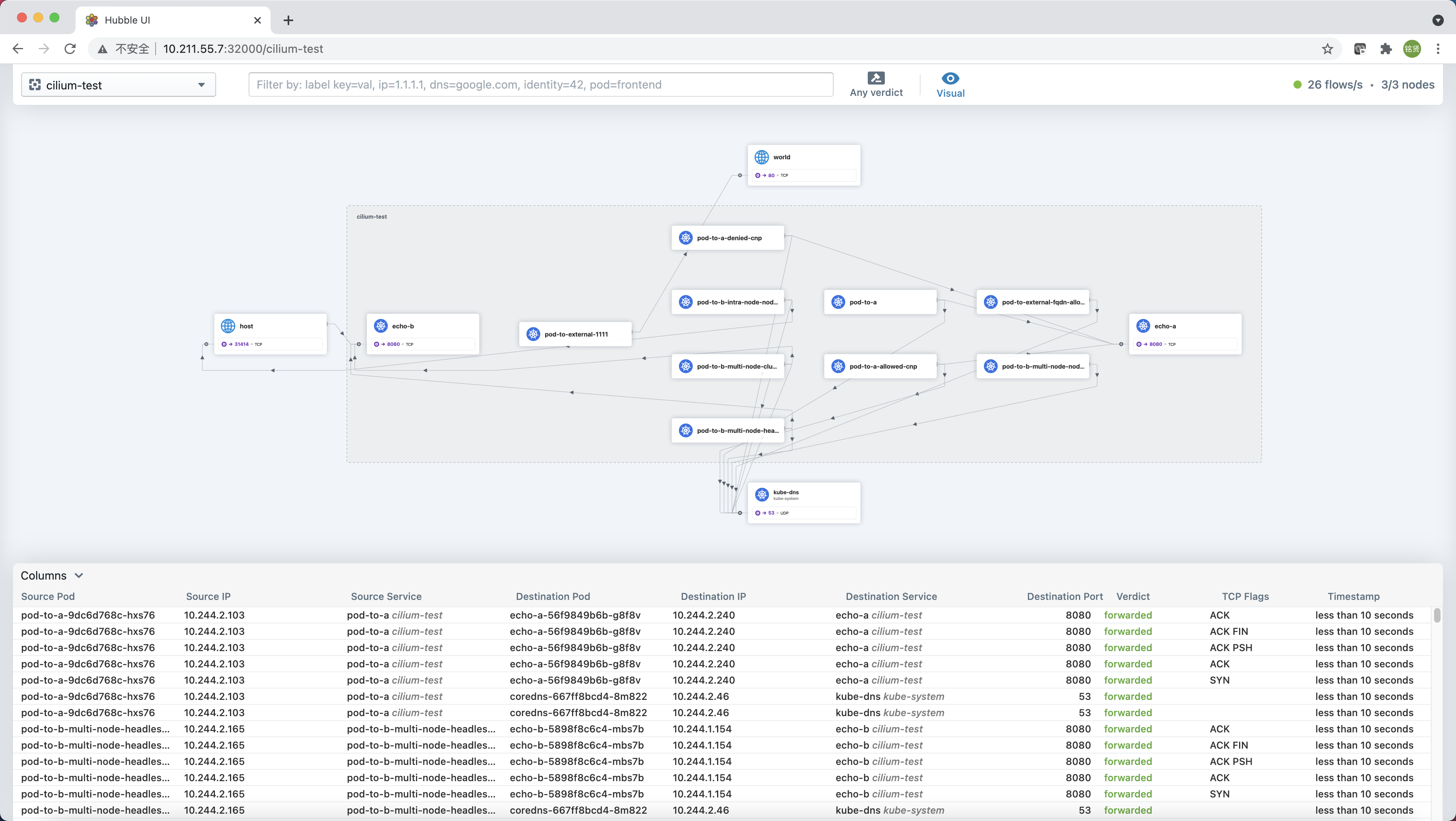Select the pod-to-a-denied-cnp node icon
1456x821 pixels.
pos(686,237)
